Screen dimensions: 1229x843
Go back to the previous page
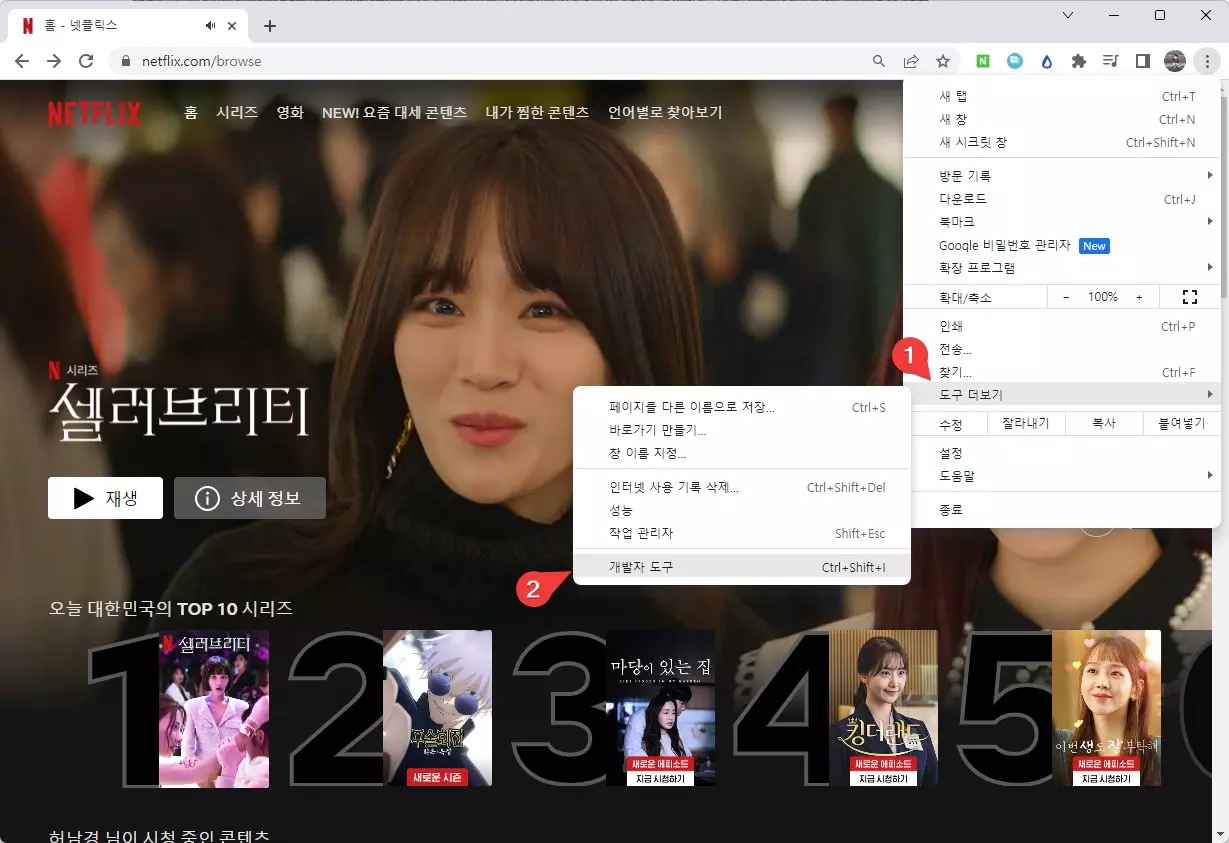click(22, 61)
